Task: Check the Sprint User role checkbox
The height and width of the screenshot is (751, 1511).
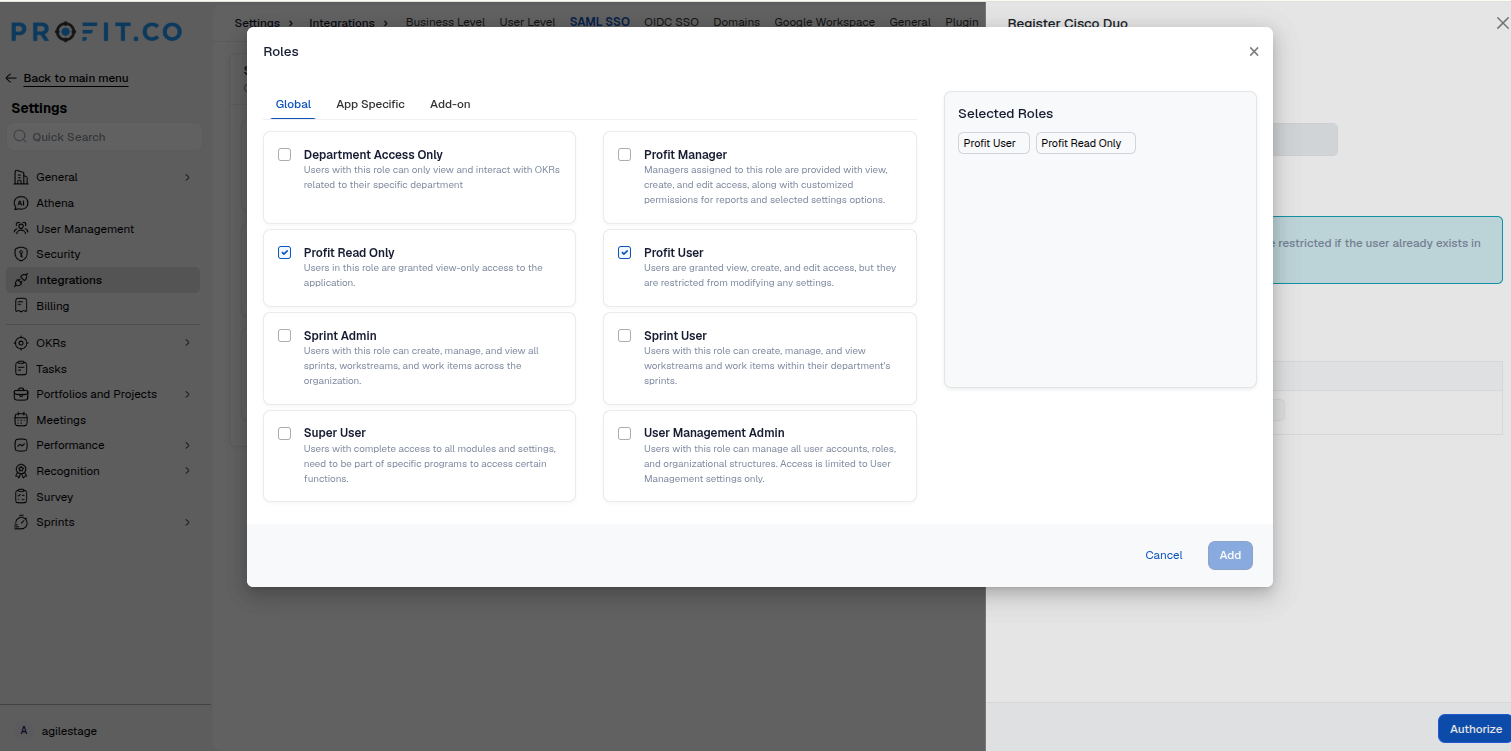Action: click(625, 336)
